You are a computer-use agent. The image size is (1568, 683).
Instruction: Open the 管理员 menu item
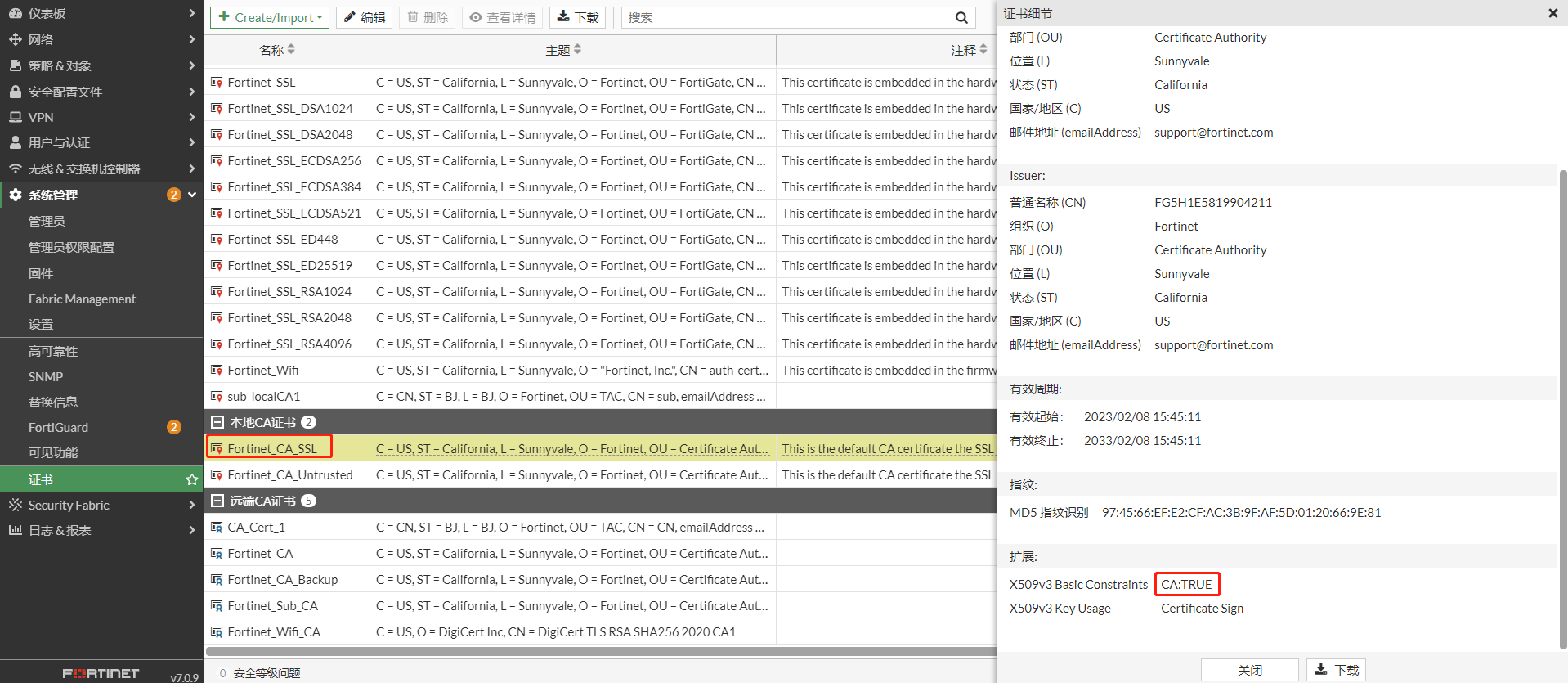pos(47,221)
